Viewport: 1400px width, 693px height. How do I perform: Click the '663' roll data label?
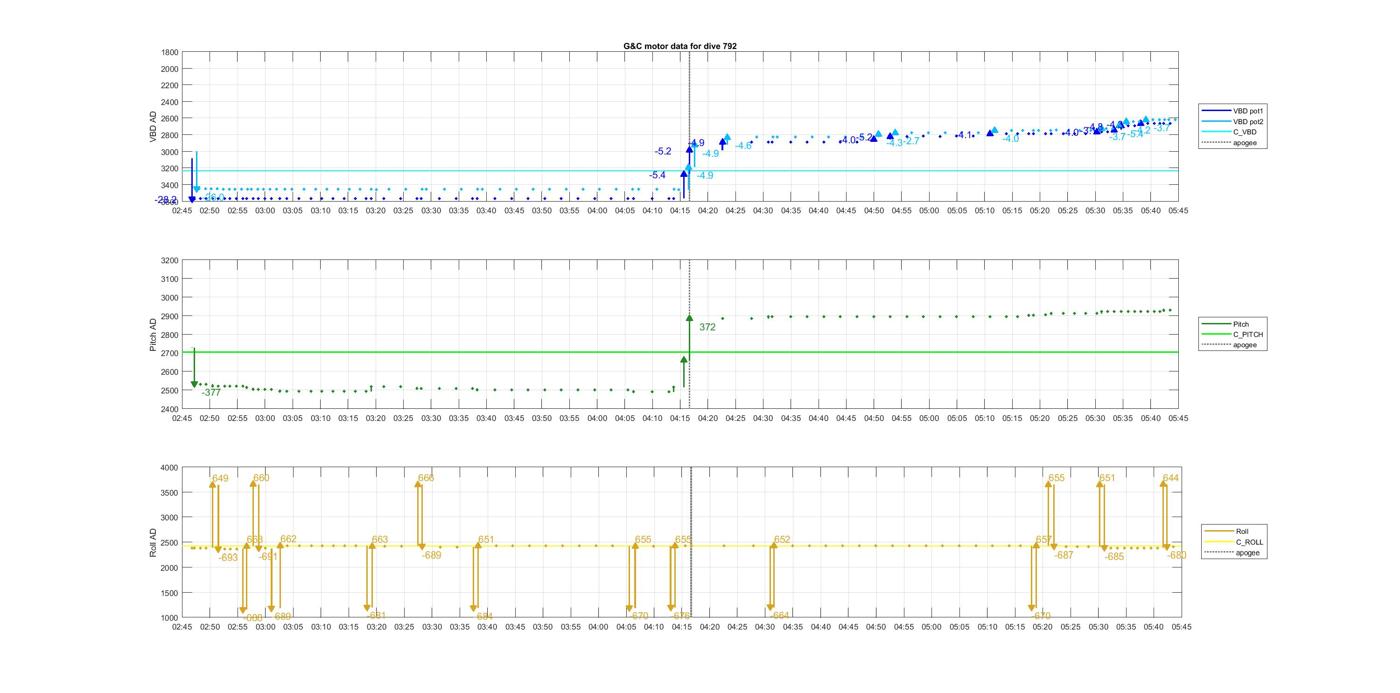380,540
